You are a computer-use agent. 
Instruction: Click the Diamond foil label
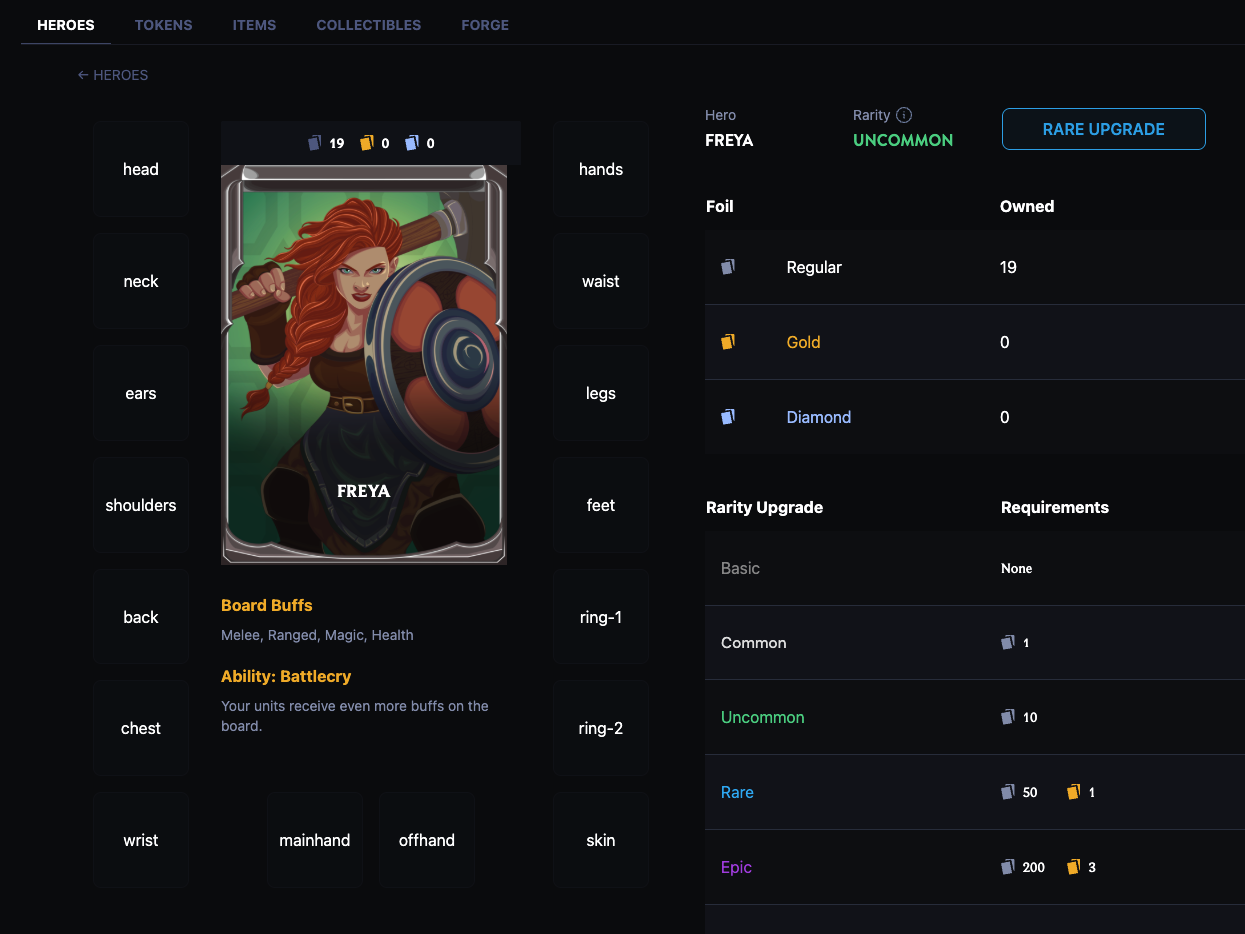[819, 417]
